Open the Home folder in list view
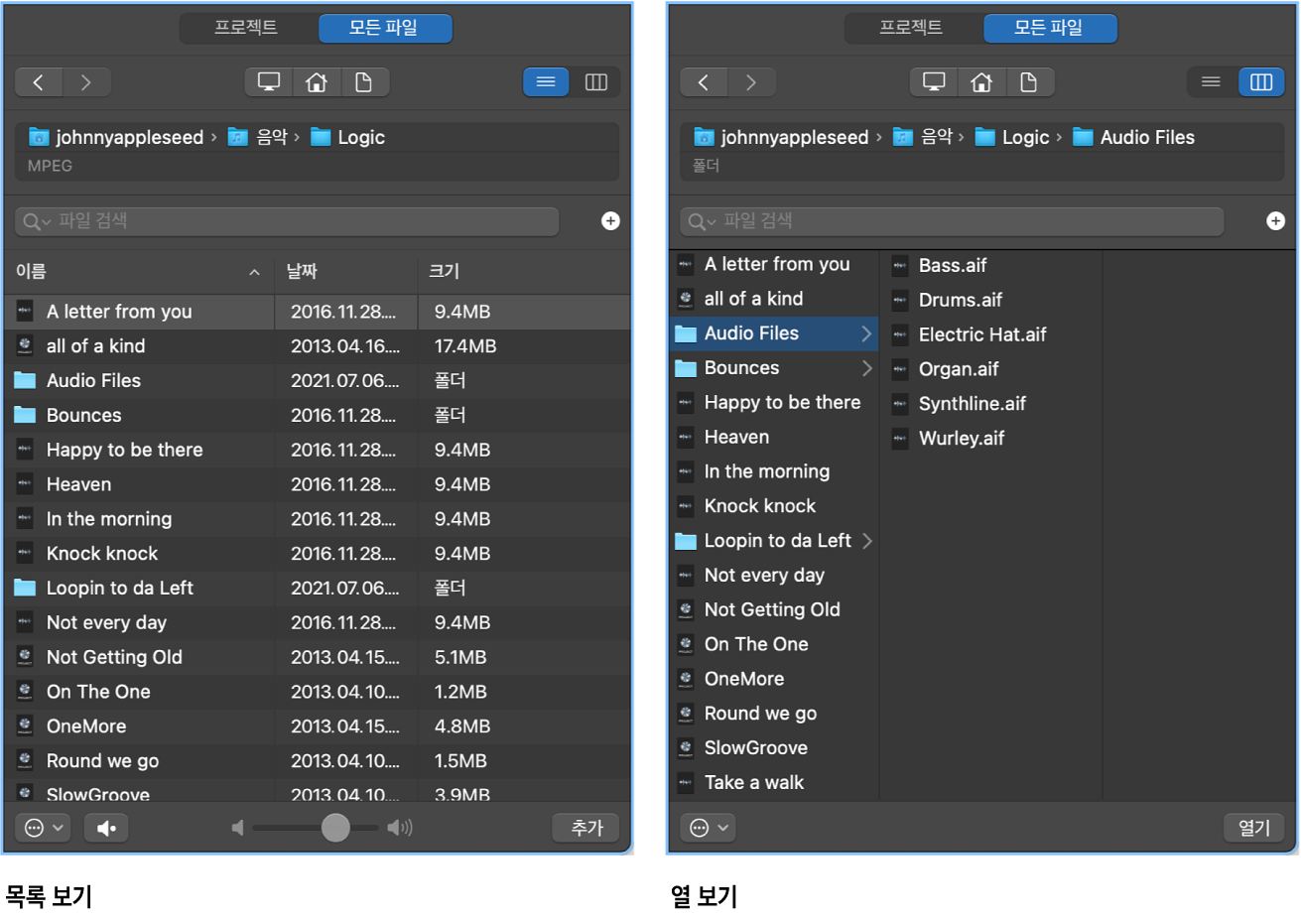Screen dimensions: 1301x924 (x=317, y=82)
